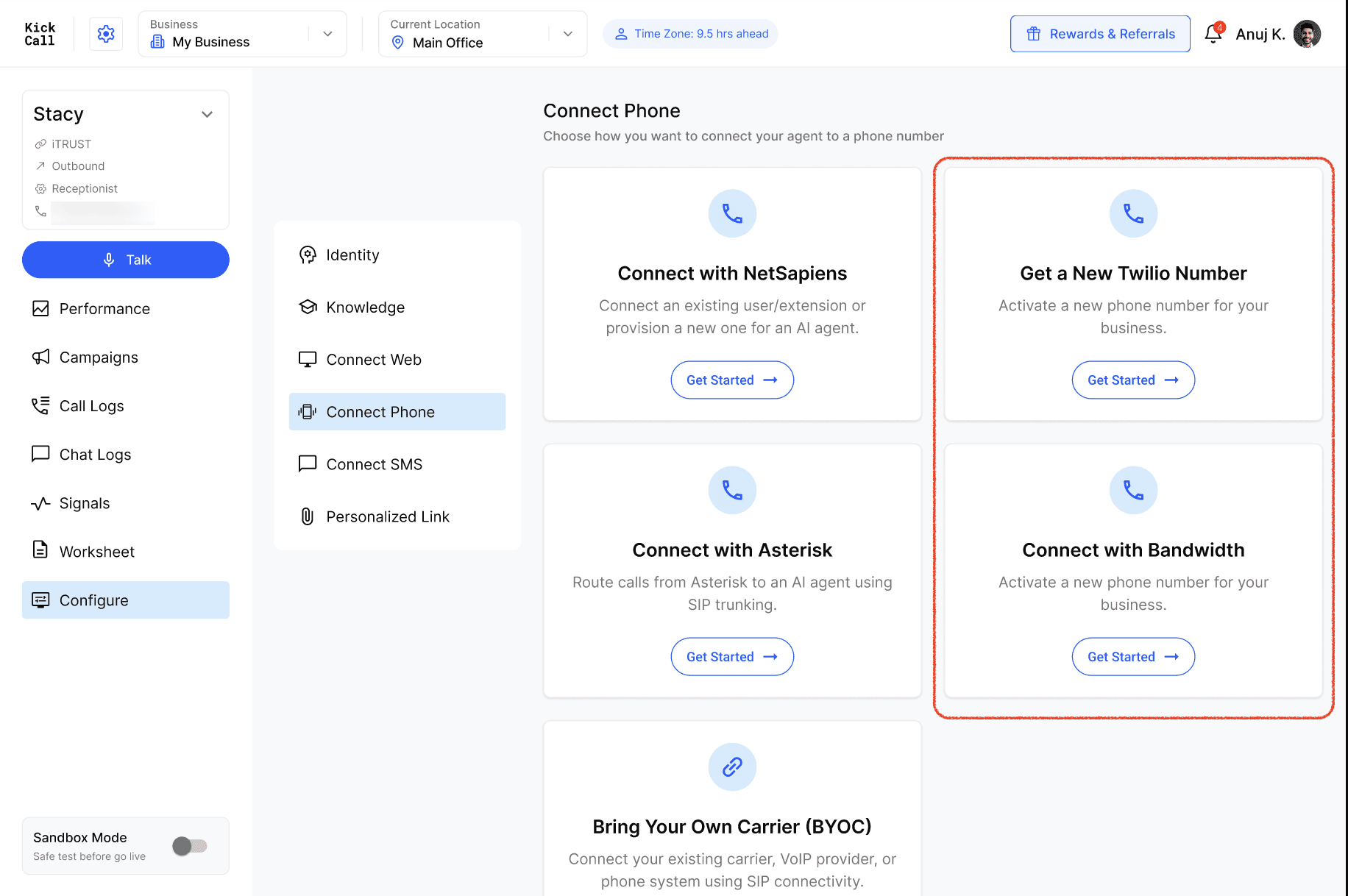
Task: Open Personalized Link section
Action: (397, 516)
